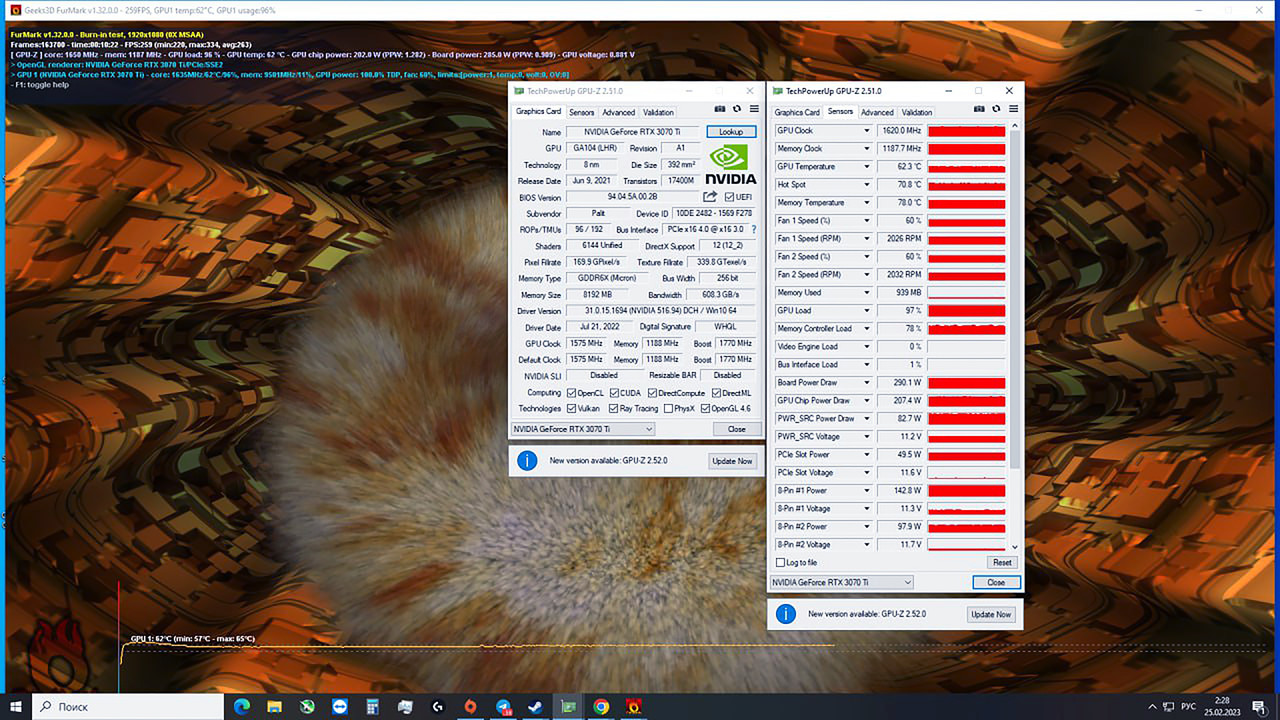The height and width of the screenshot is (720, 1280).
Task: Toggle the OpenCL checkbox
Action: 571,393
